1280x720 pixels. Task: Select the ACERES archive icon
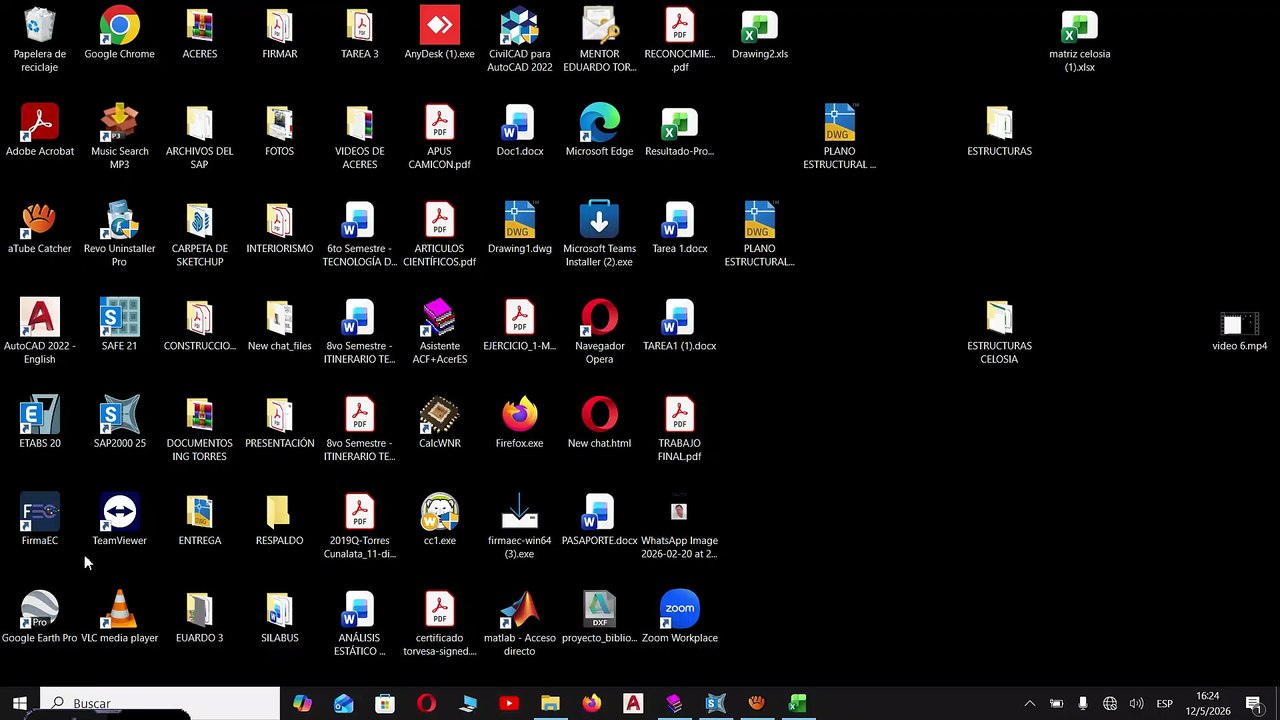200,34
